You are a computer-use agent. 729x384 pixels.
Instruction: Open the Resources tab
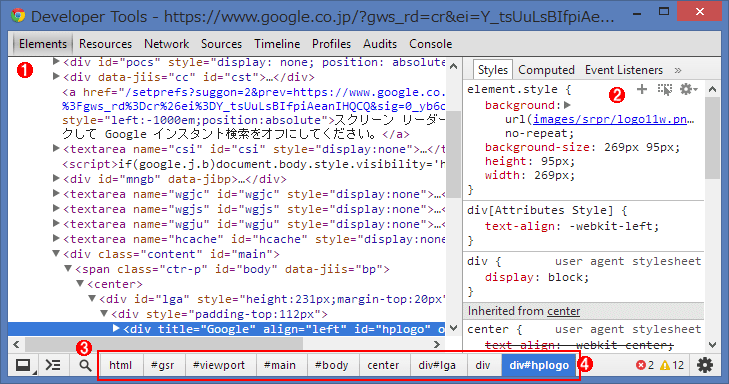pos(106,44)
